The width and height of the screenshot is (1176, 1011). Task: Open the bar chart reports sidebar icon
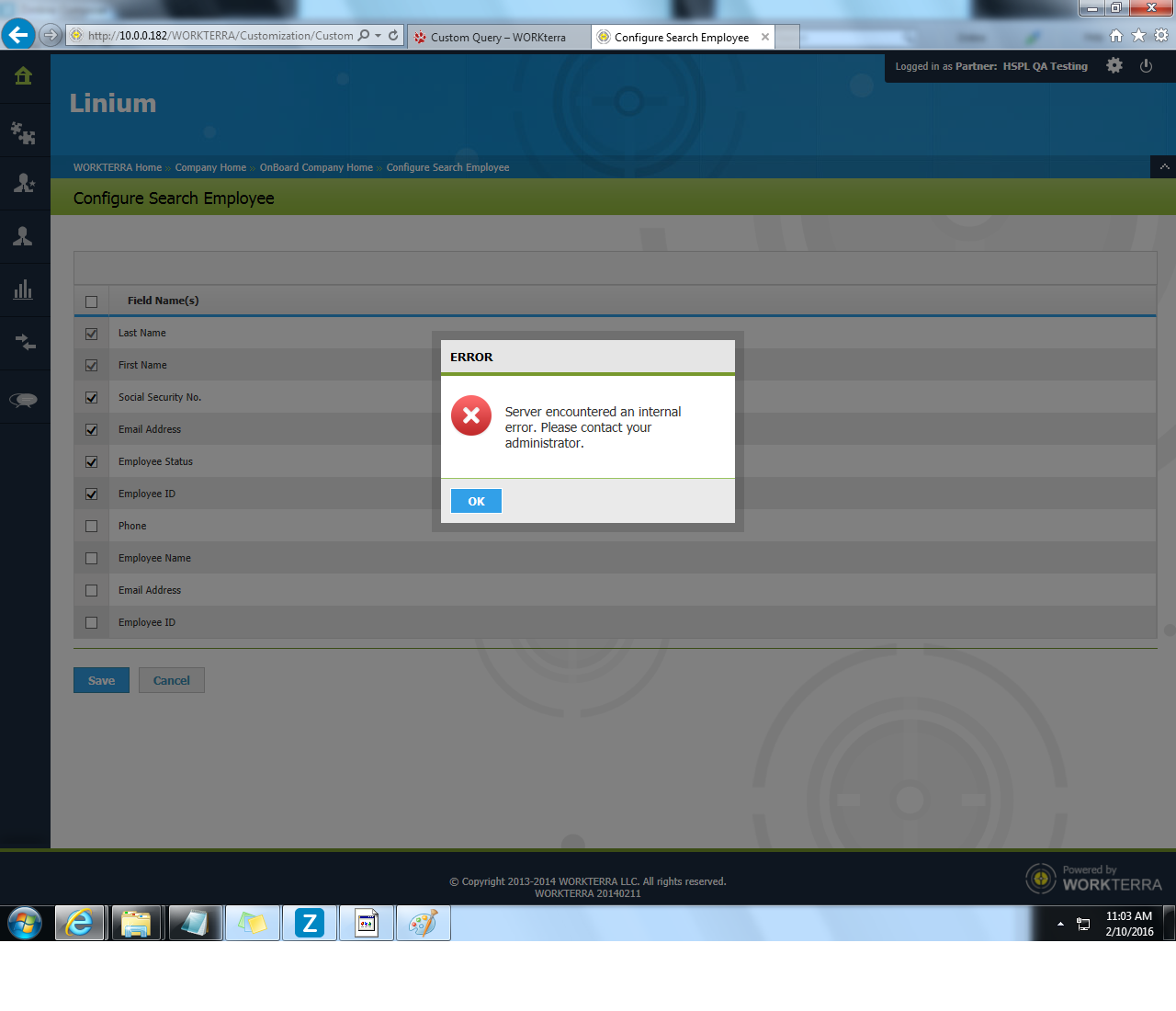click(24, 290)
